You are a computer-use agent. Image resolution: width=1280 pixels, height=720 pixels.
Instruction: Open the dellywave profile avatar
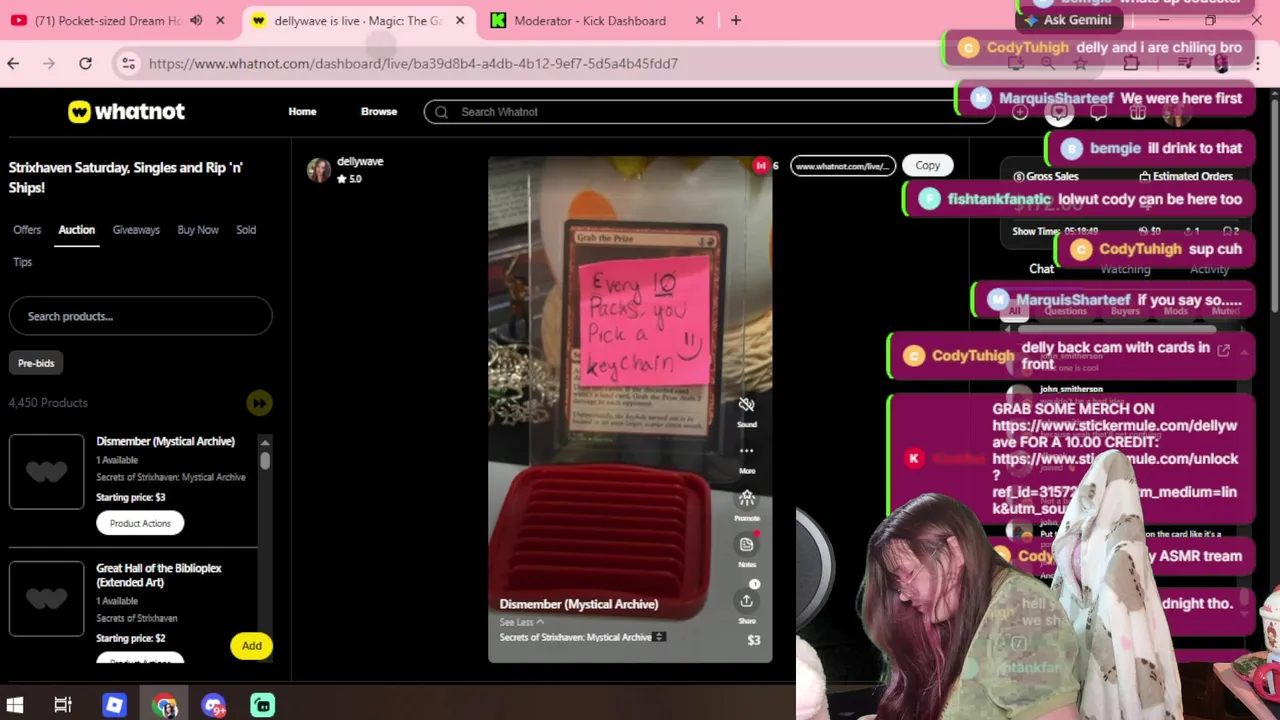coord(319,170)
